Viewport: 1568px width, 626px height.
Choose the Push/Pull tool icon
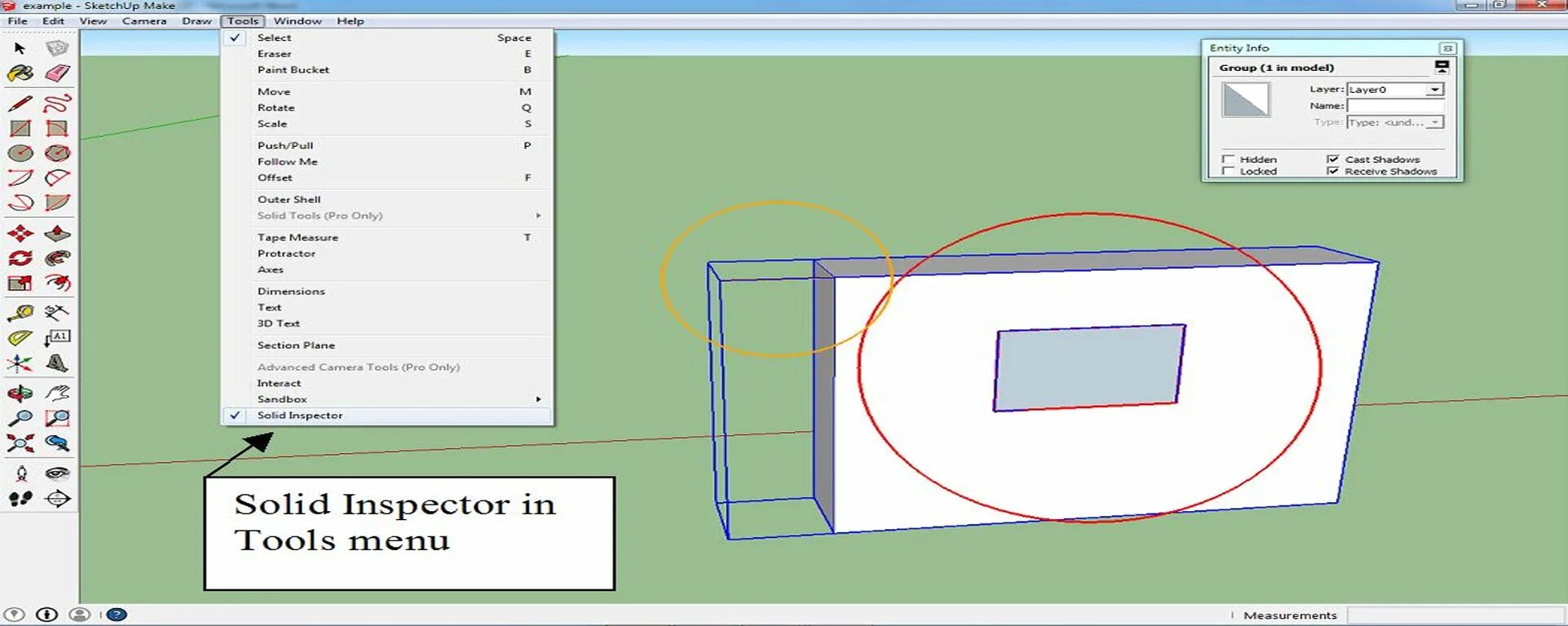pos(57,234)
